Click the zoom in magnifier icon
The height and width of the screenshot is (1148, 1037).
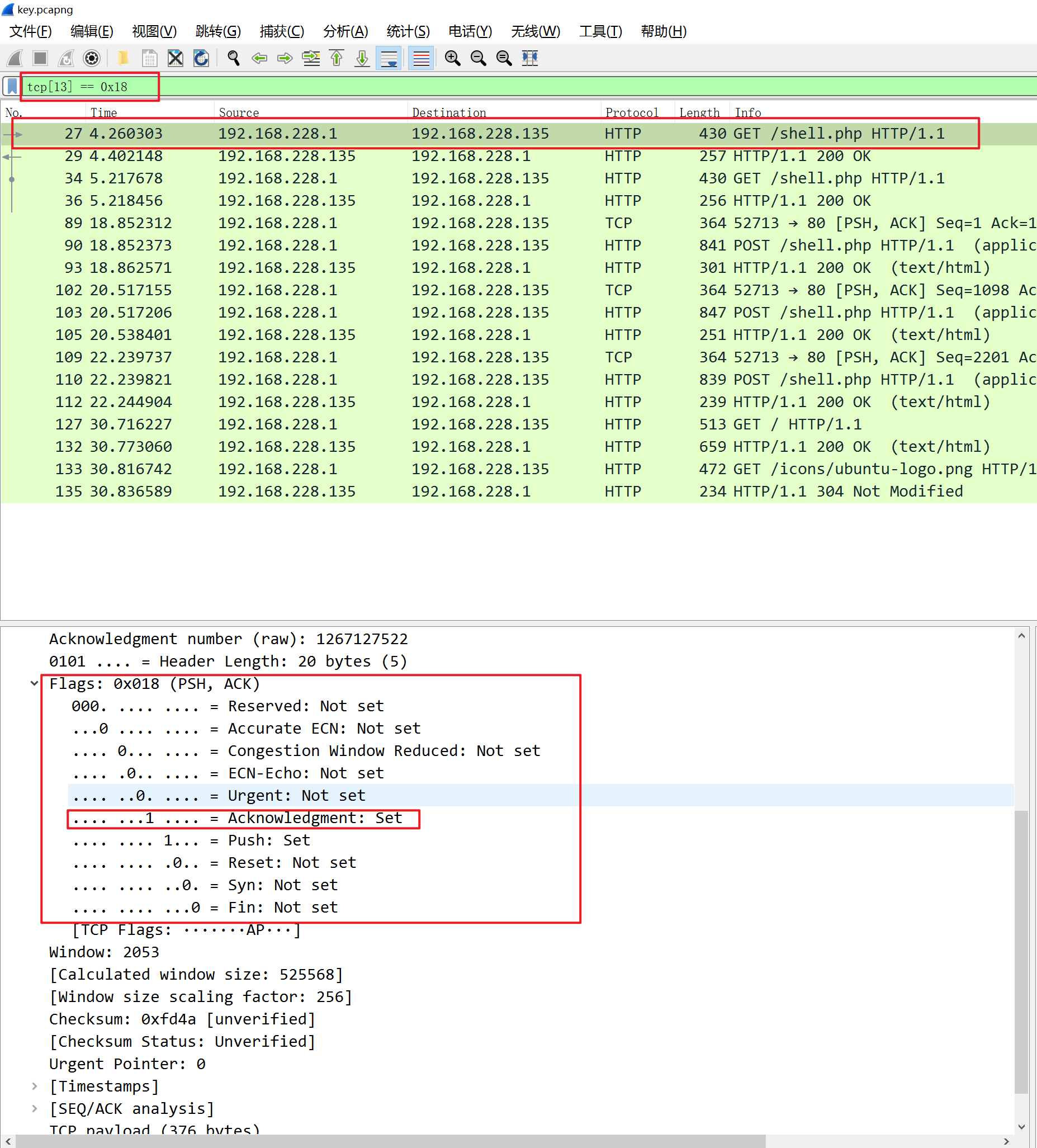click(x=452, y=58)
